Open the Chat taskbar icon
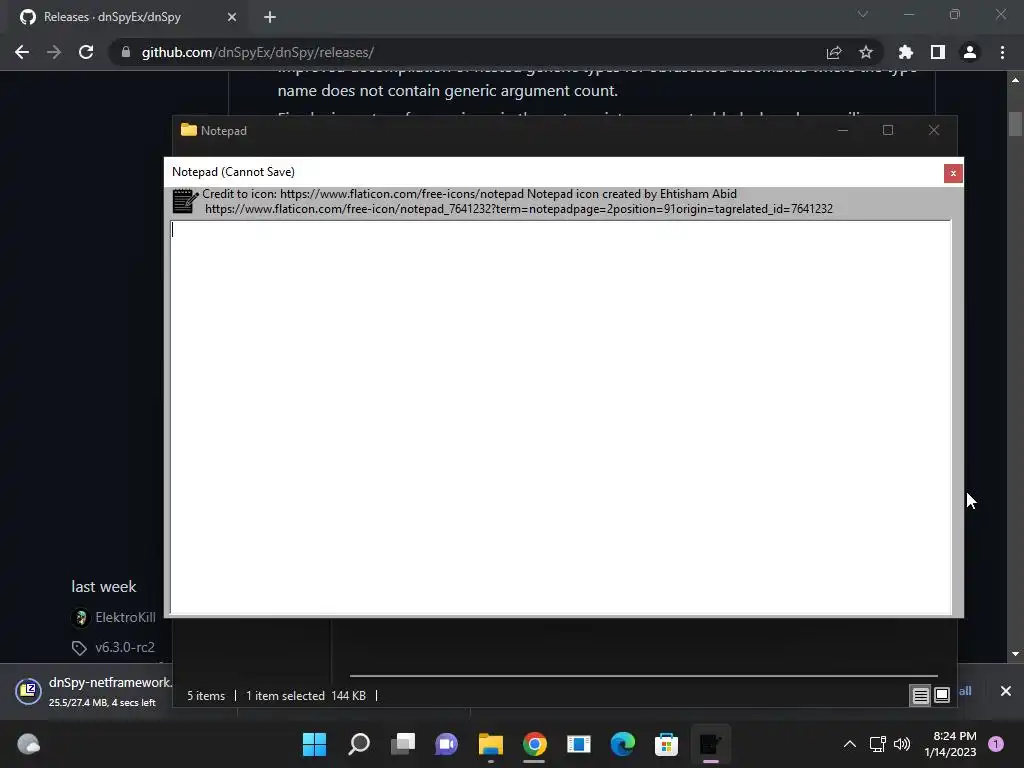This screenshot has width=1024, height=768. coord(447,744)
